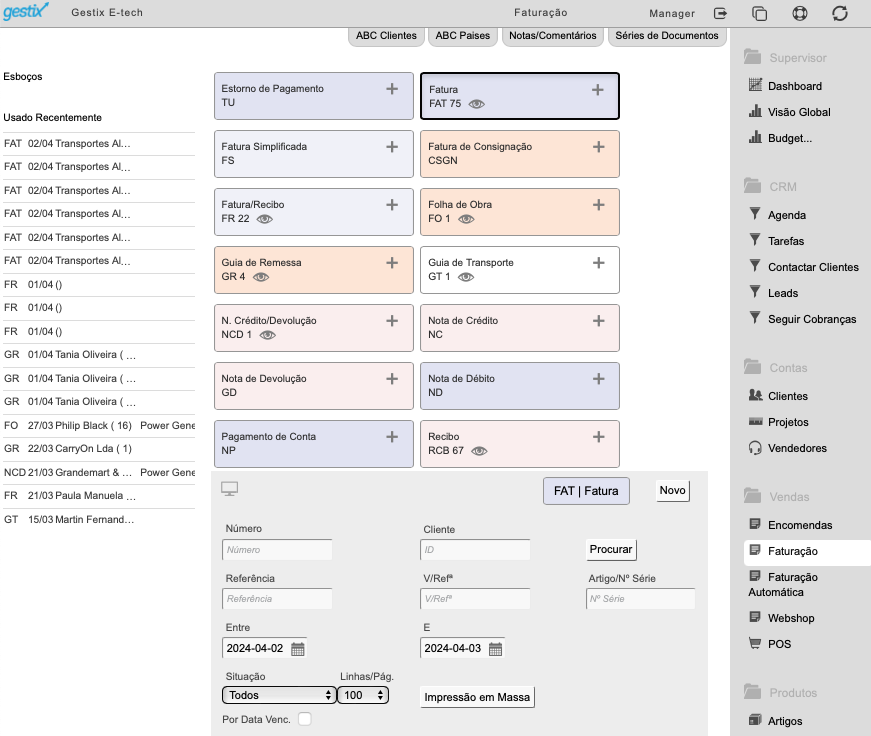Viewport: 871px width, 736px height.
Task: Click plus on Folha de Obra card
Action: click(x=599, y=205)
